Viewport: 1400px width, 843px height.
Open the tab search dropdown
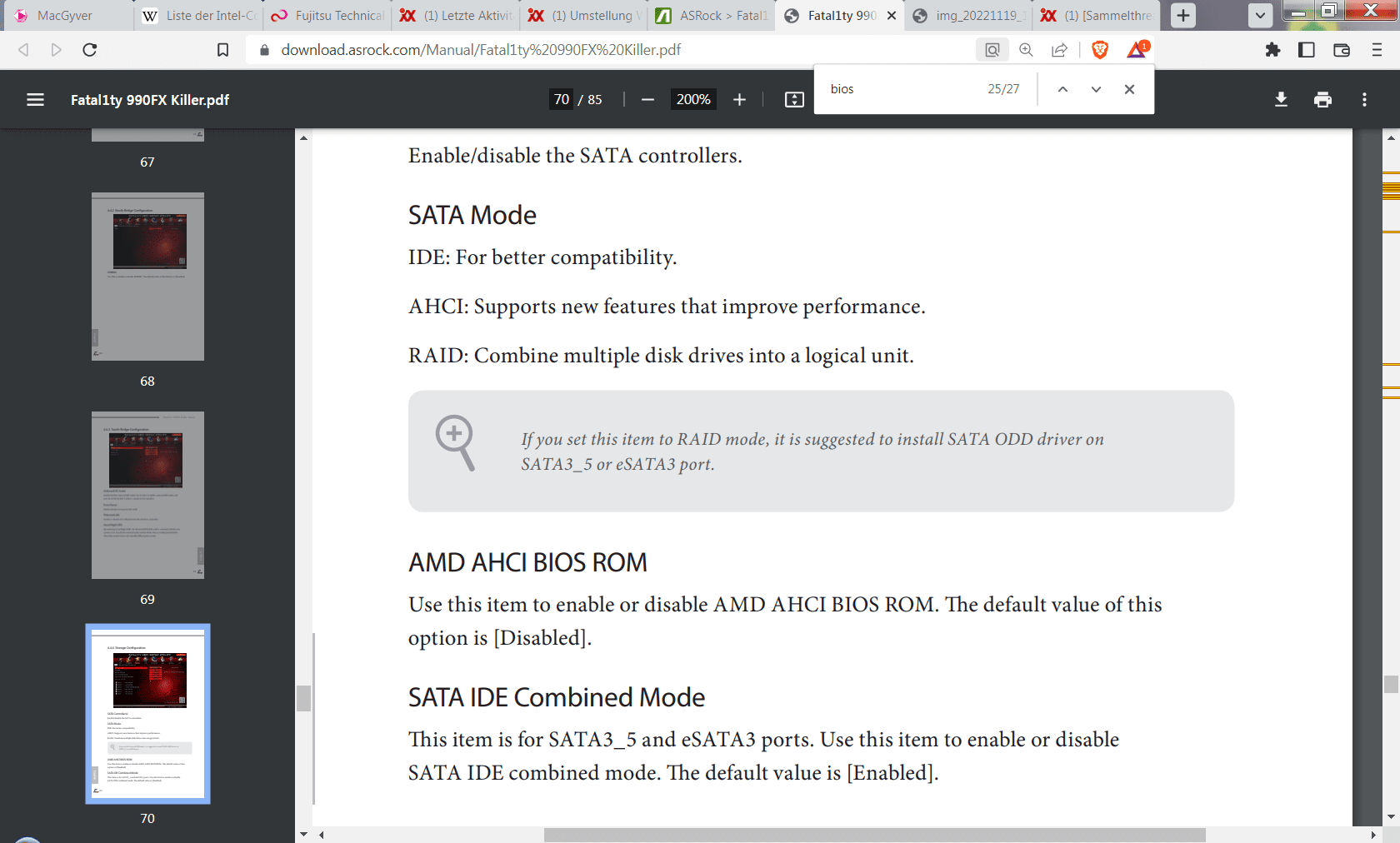[x=1260, y=15]
